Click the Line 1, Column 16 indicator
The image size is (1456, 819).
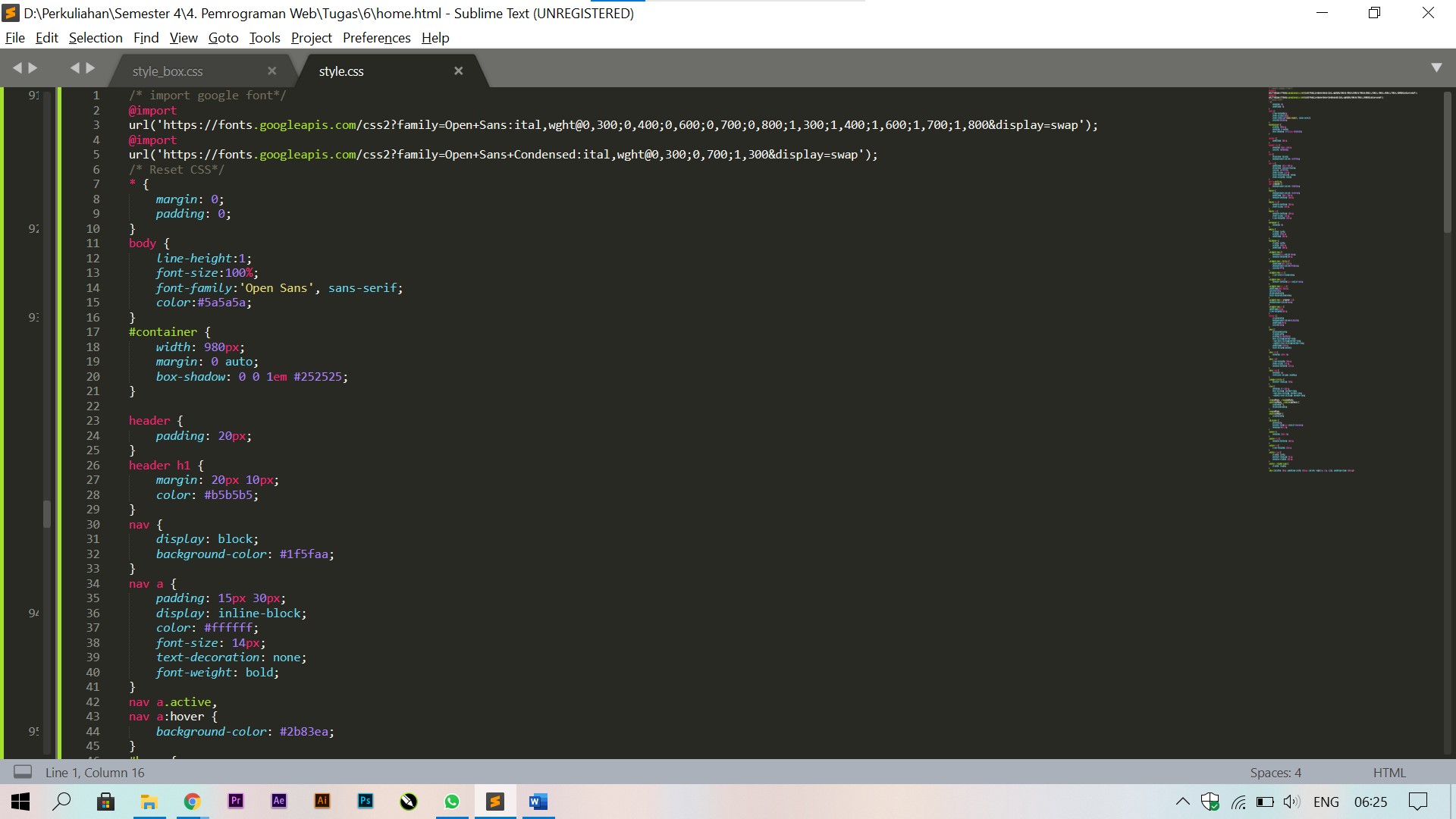(x=95, y=772)
